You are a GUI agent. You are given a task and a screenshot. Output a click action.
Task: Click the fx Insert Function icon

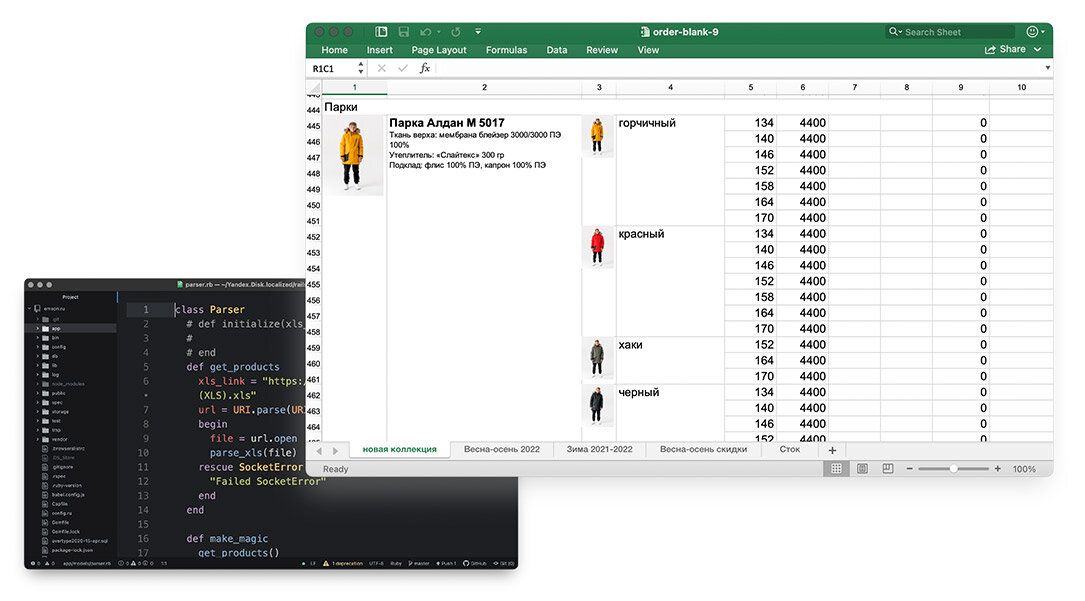point(425,68)
